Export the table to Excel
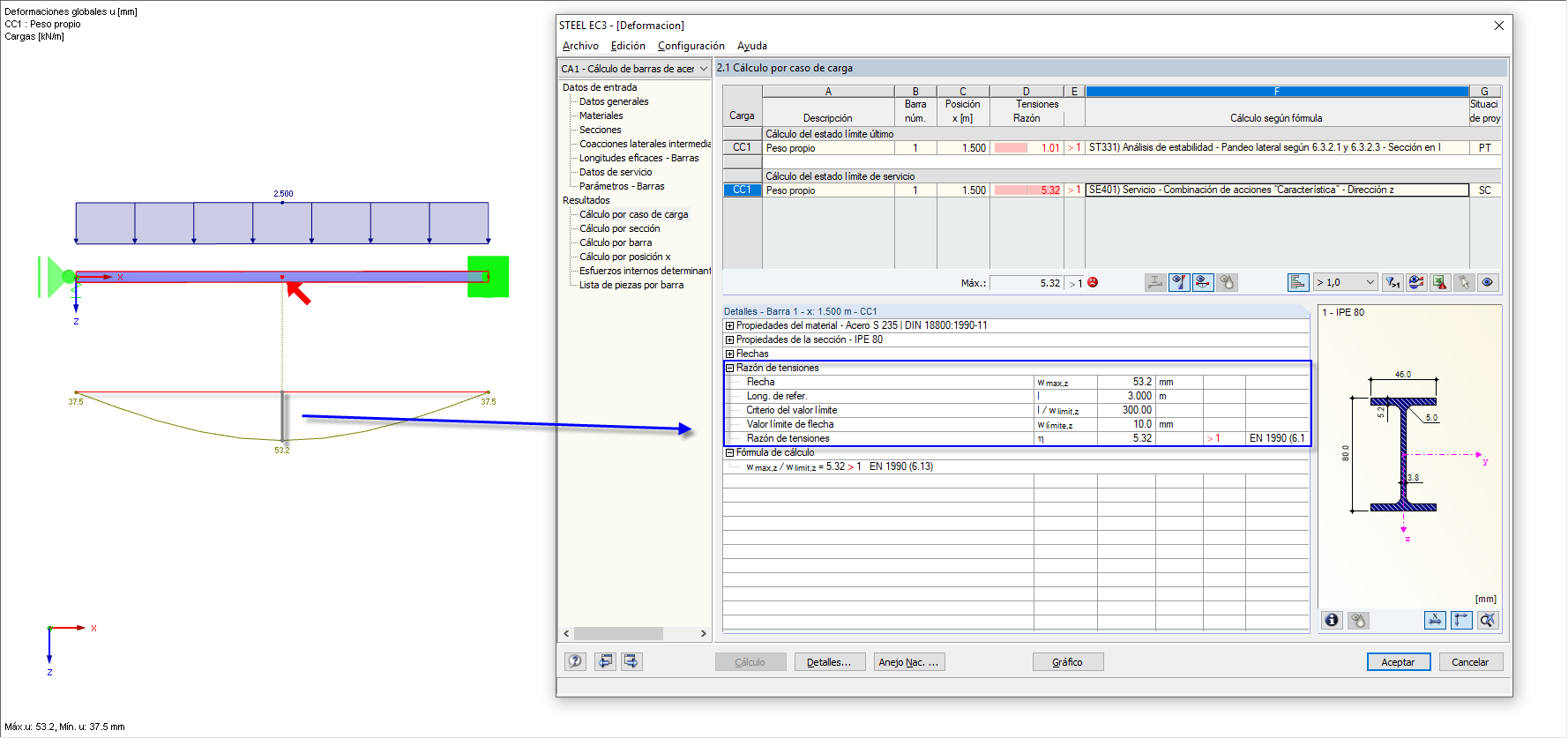The image size is (1568, 738). point(1440,282)
